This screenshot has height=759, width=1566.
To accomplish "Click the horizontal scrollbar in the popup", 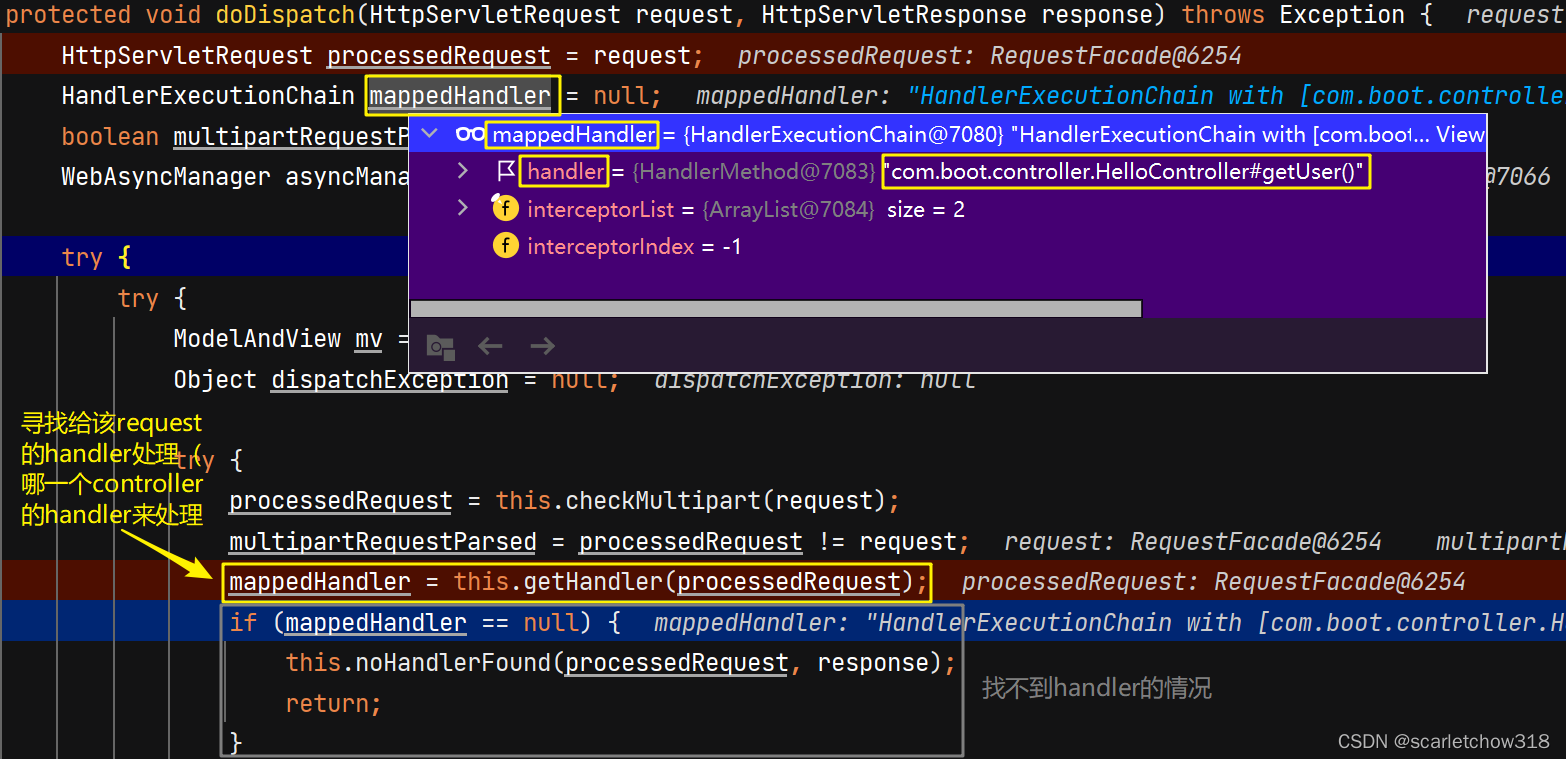I will tap(775, 308).
